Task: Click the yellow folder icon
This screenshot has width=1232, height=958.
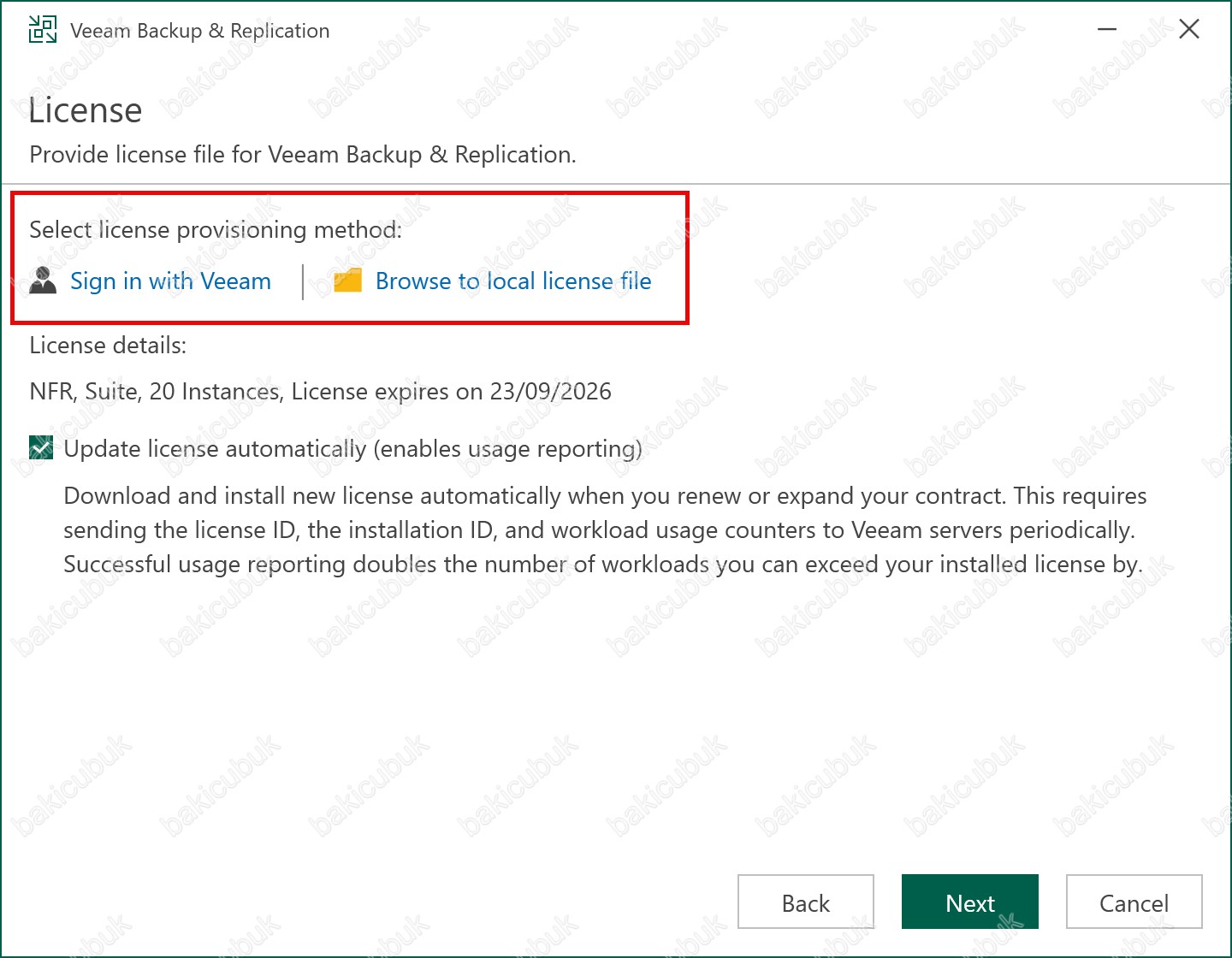Action: [347, 281]
